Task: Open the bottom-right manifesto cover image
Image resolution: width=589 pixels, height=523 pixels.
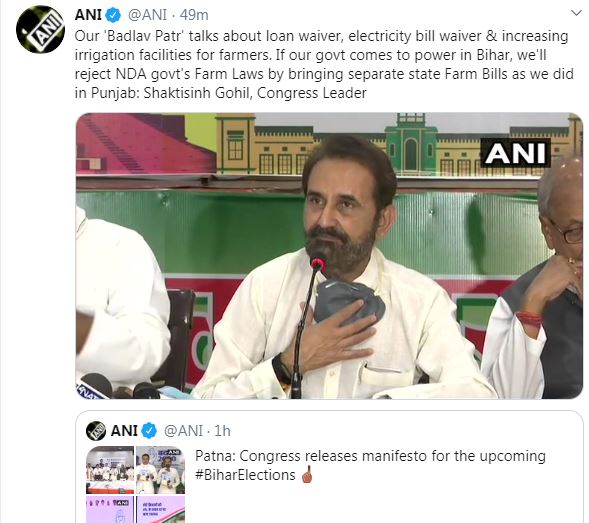Action: click(160, 509)
